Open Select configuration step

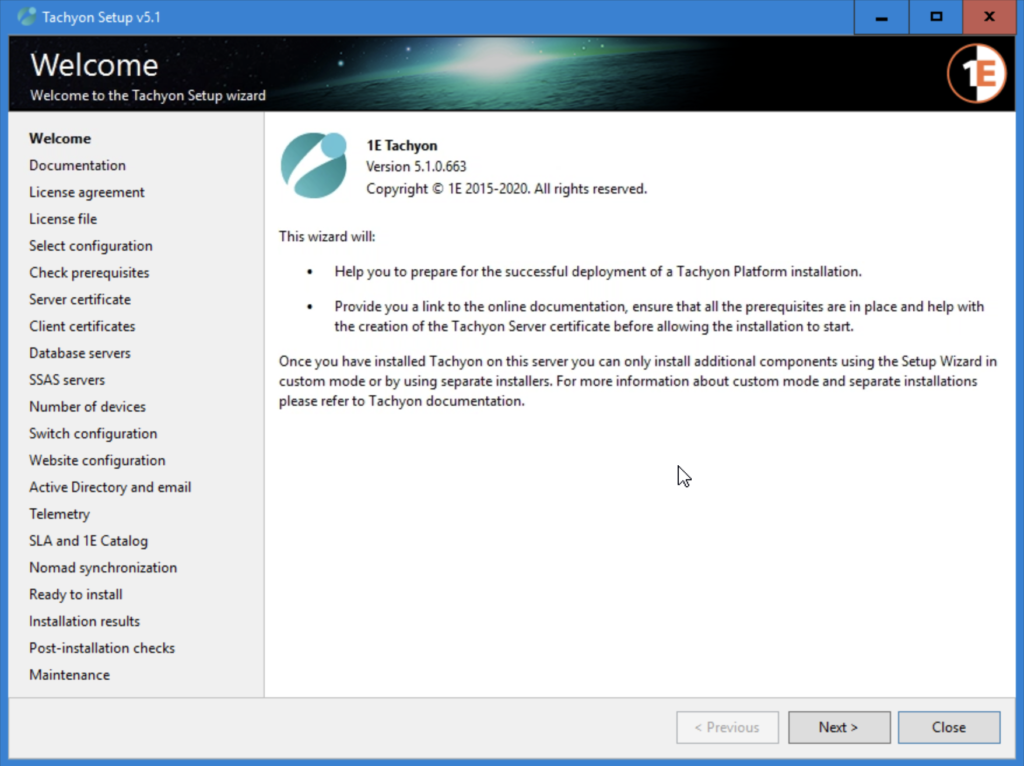pos(90,246)
